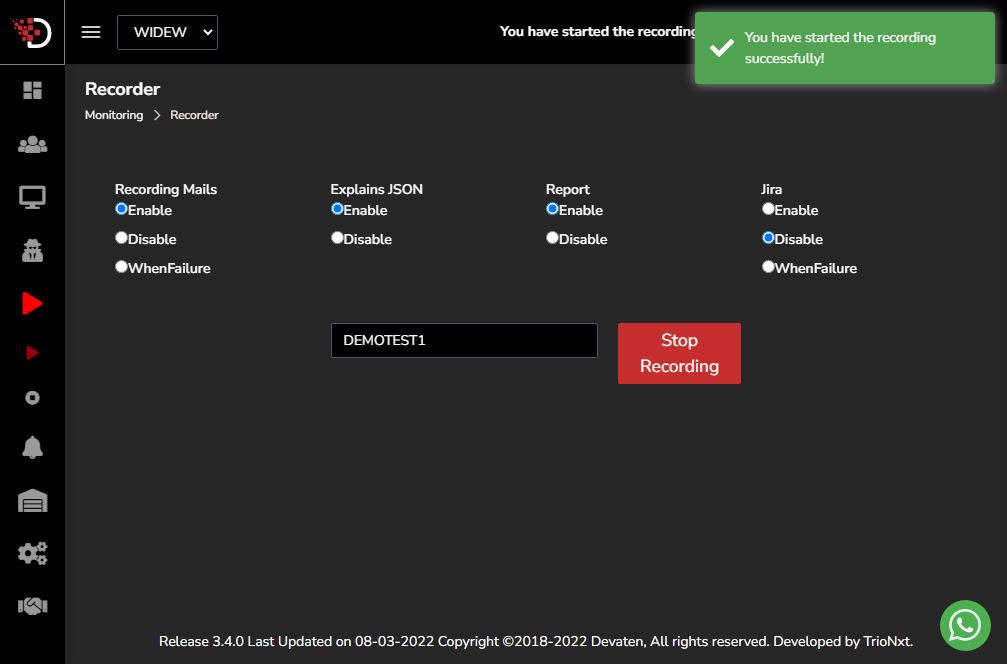1007x664 pixels.
Task: Select Disable for Recording Mails
Action: coord(121,238)
